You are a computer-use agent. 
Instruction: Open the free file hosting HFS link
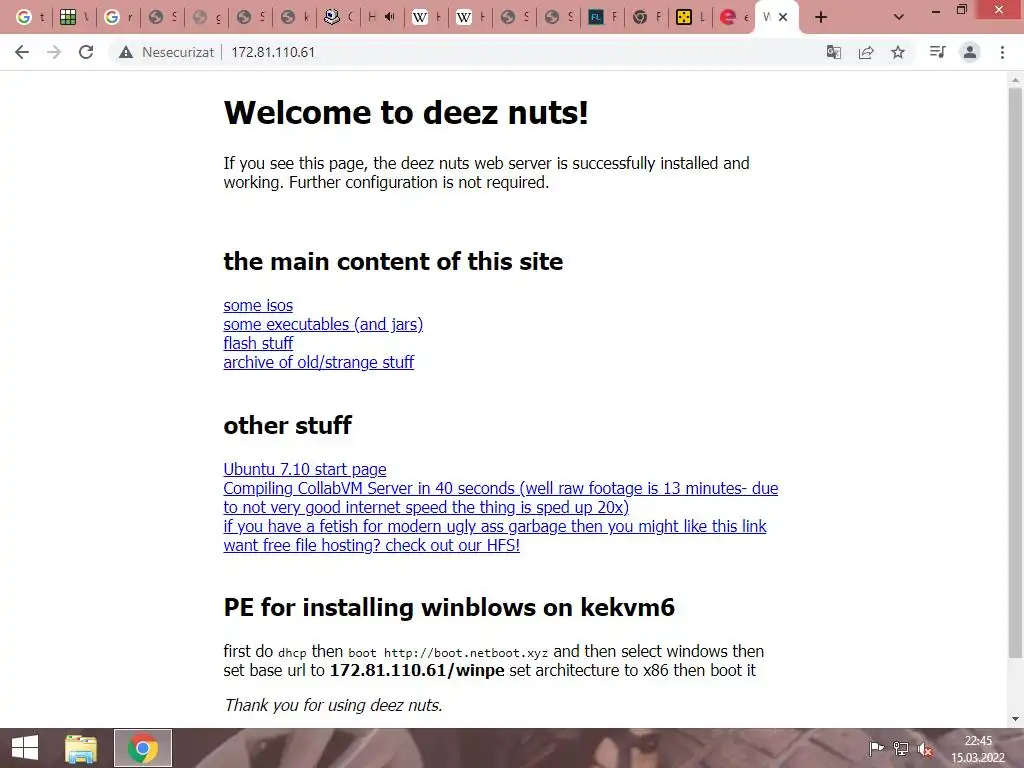pyautogui.click(x=372, y=545)
